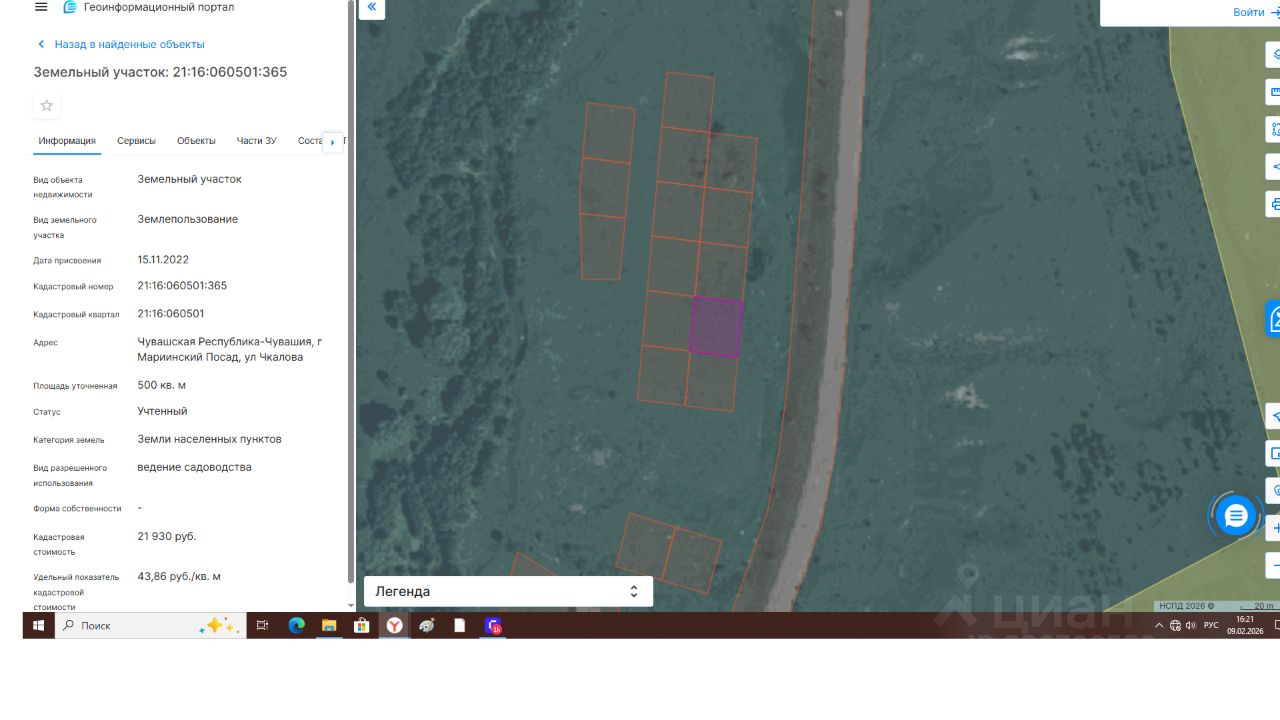Switch to Yandex Browser on the taskbar
The image size is (1280, 720).
395,625
